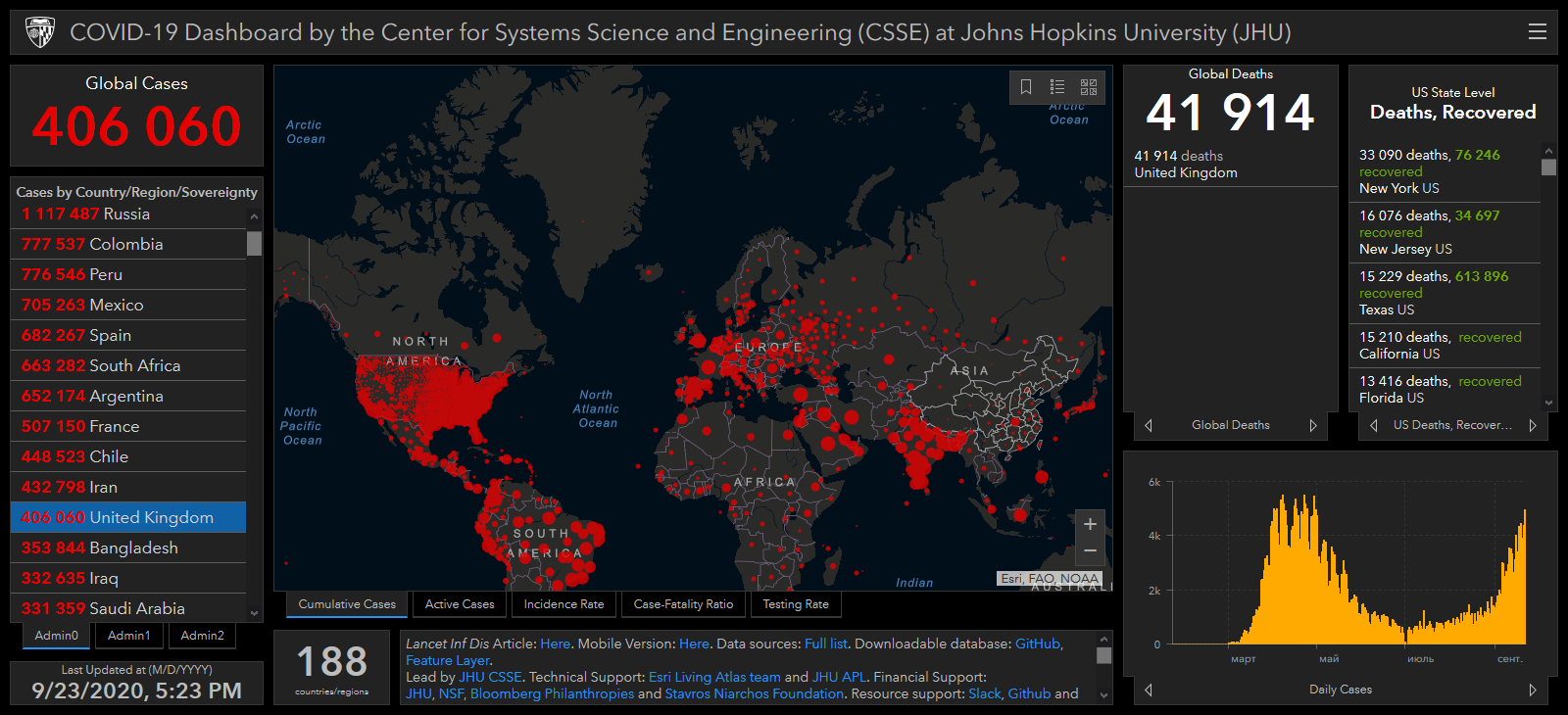
Task: Open the basemap gallery grid icon
Action: [1089, 87]
